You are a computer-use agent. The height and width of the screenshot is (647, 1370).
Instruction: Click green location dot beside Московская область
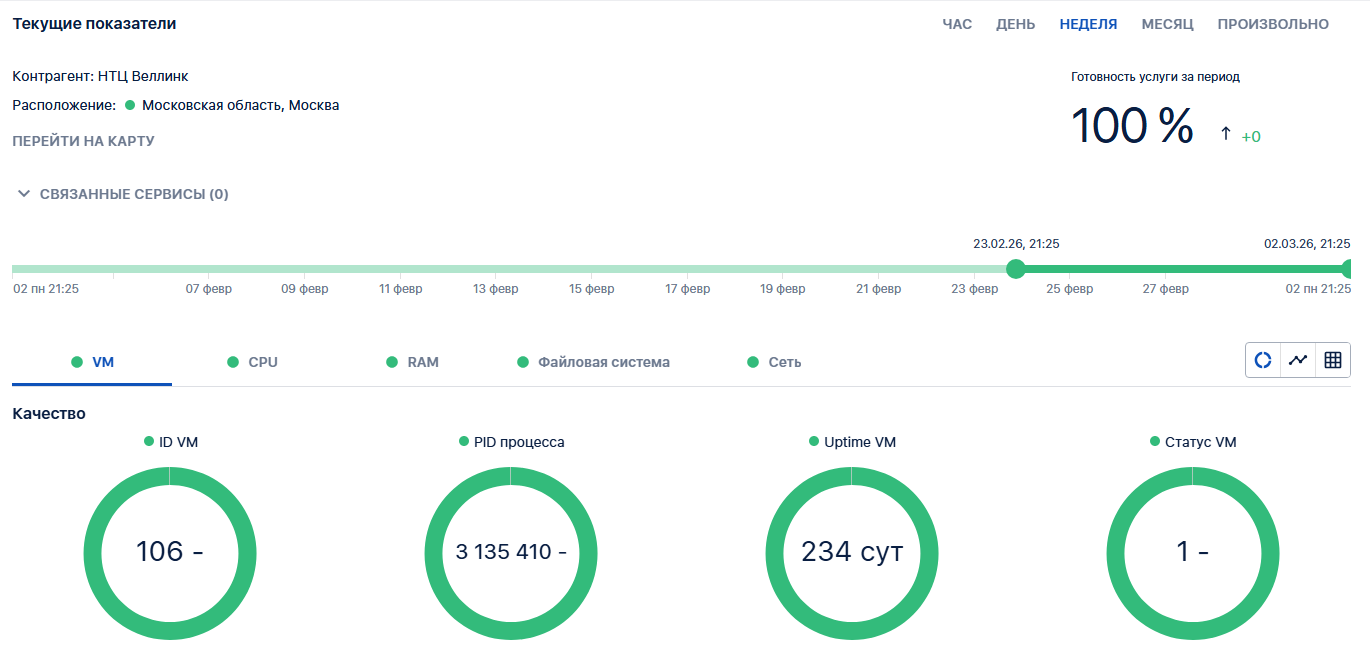pos(130,105)
